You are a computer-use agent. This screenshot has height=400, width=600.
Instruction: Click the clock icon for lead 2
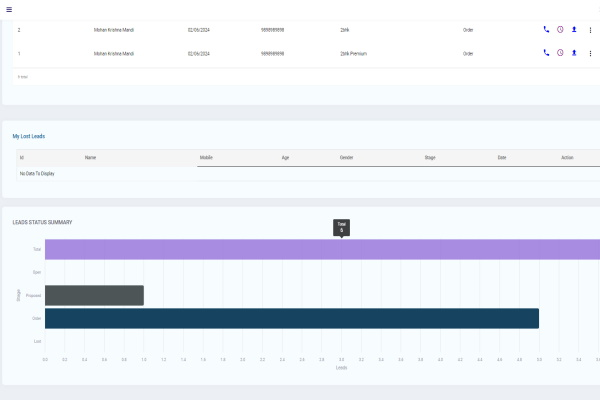(560, 29)
